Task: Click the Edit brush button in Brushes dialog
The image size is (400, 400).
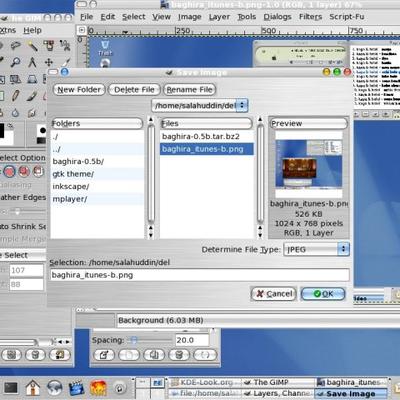Action: coord(104,355)
